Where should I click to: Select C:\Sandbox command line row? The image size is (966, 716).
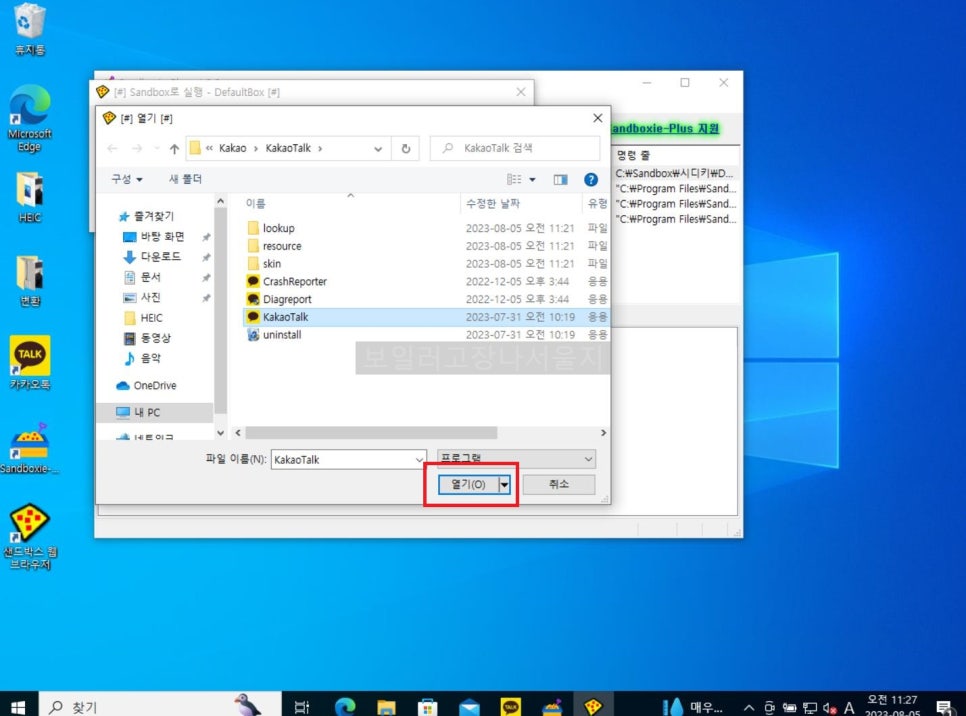tap(675, 173)
